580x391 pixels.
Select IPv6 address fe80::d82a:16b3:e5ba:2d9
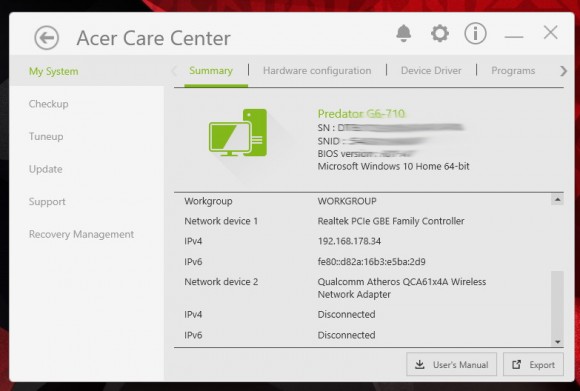[371, 262]
